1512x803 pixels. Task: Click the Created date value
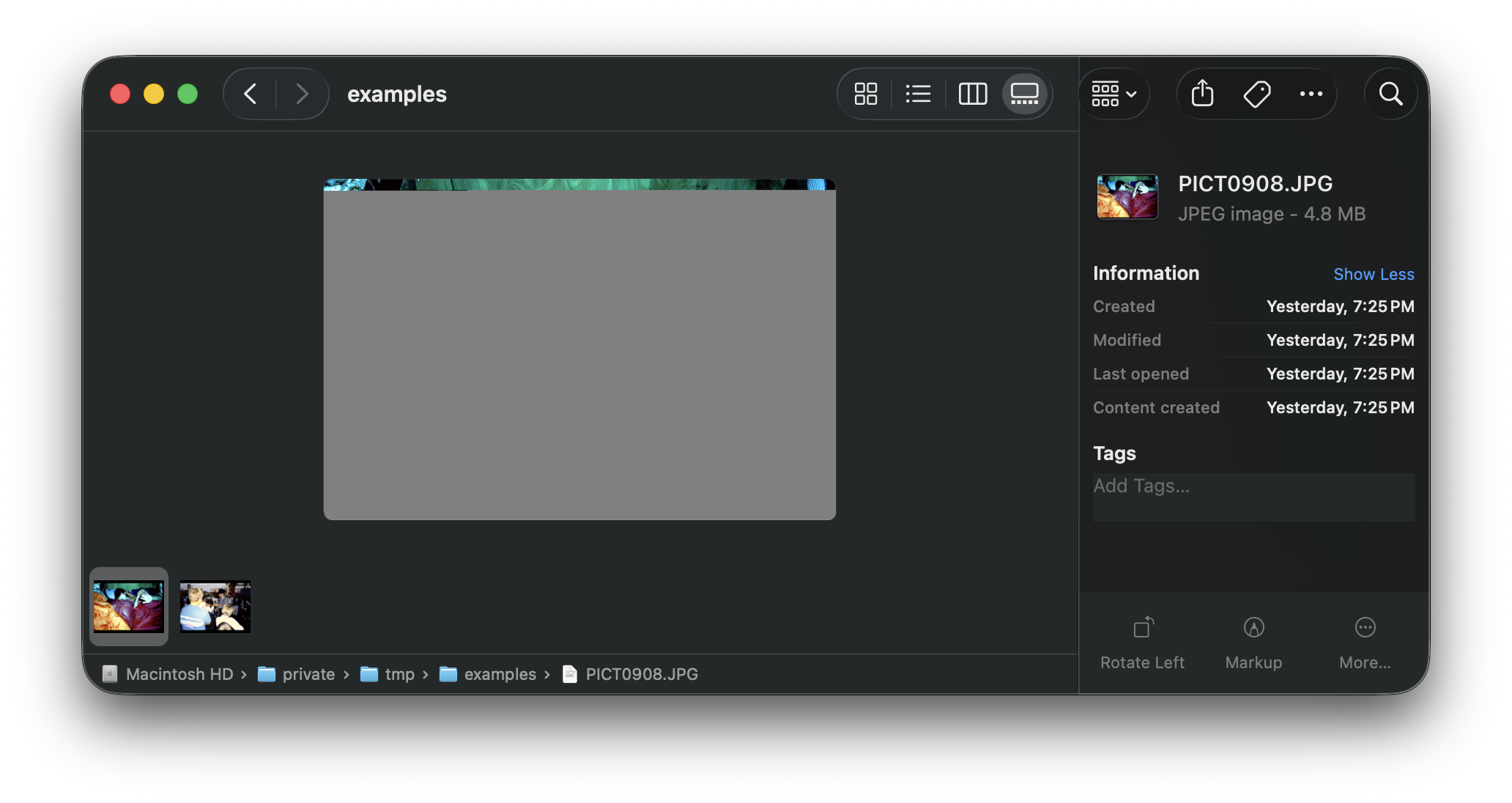(x=1340, y=306)
